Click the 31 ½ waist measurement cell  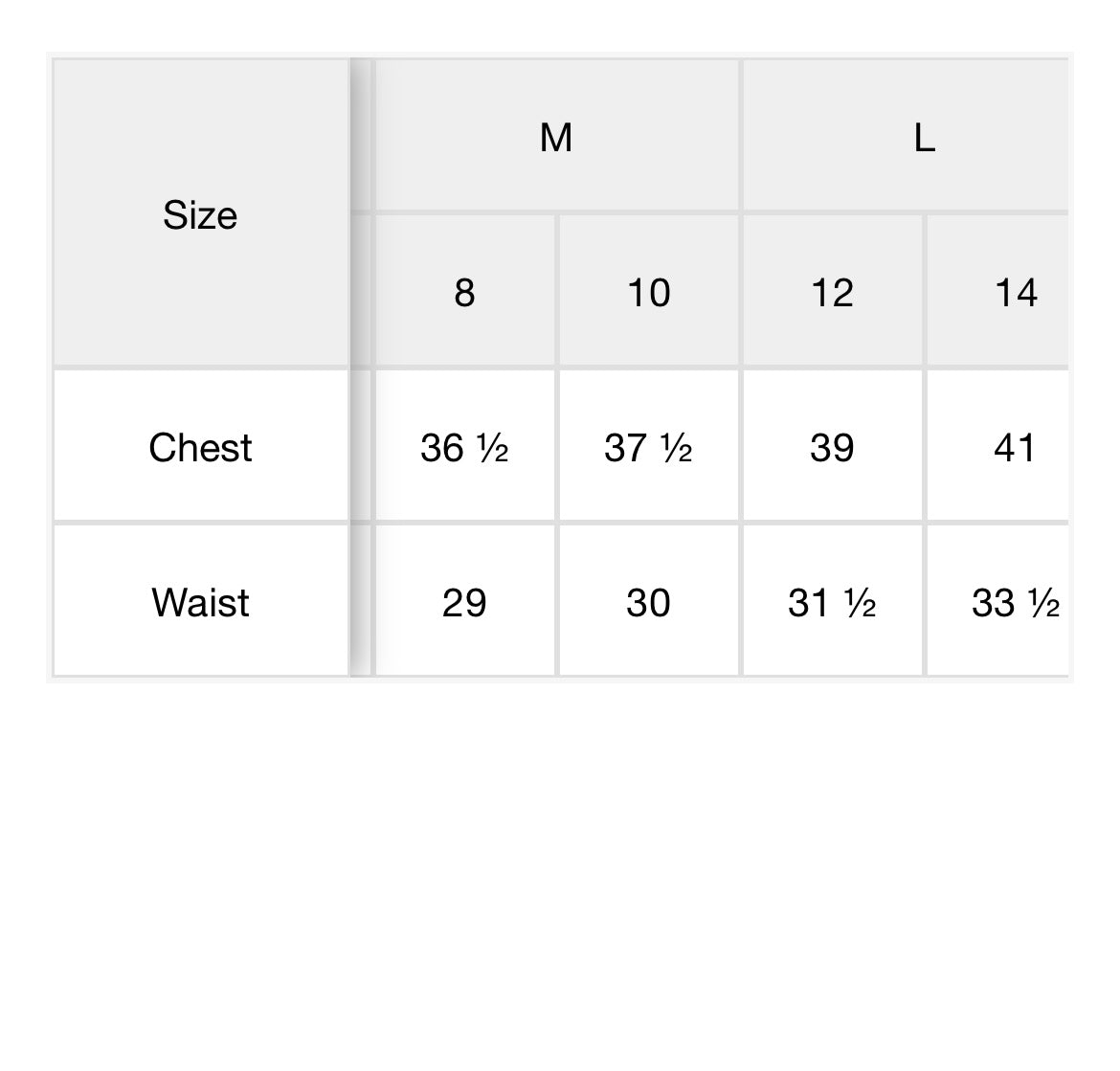[x=832, y=602]
